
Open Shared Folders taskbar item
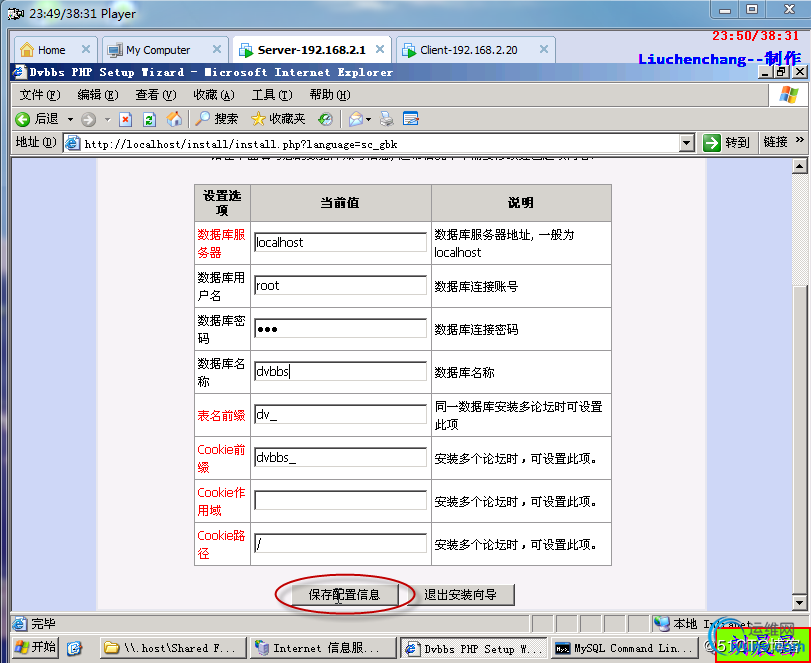pyautogui.click(x=172, y=647)
